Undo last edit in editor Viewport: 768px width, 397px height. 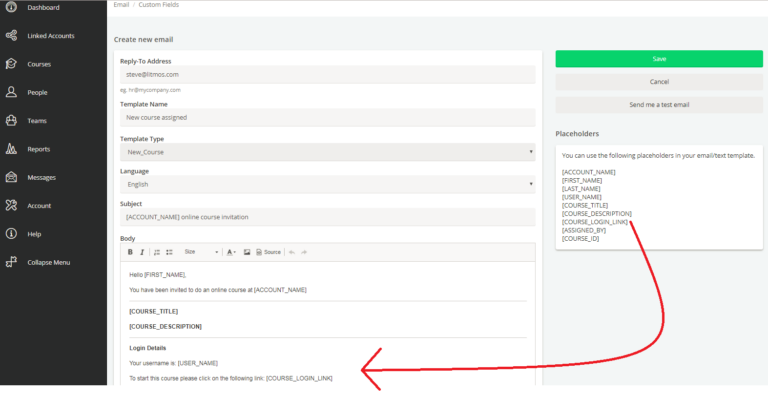pyautogui.click(x=292, y=252)
